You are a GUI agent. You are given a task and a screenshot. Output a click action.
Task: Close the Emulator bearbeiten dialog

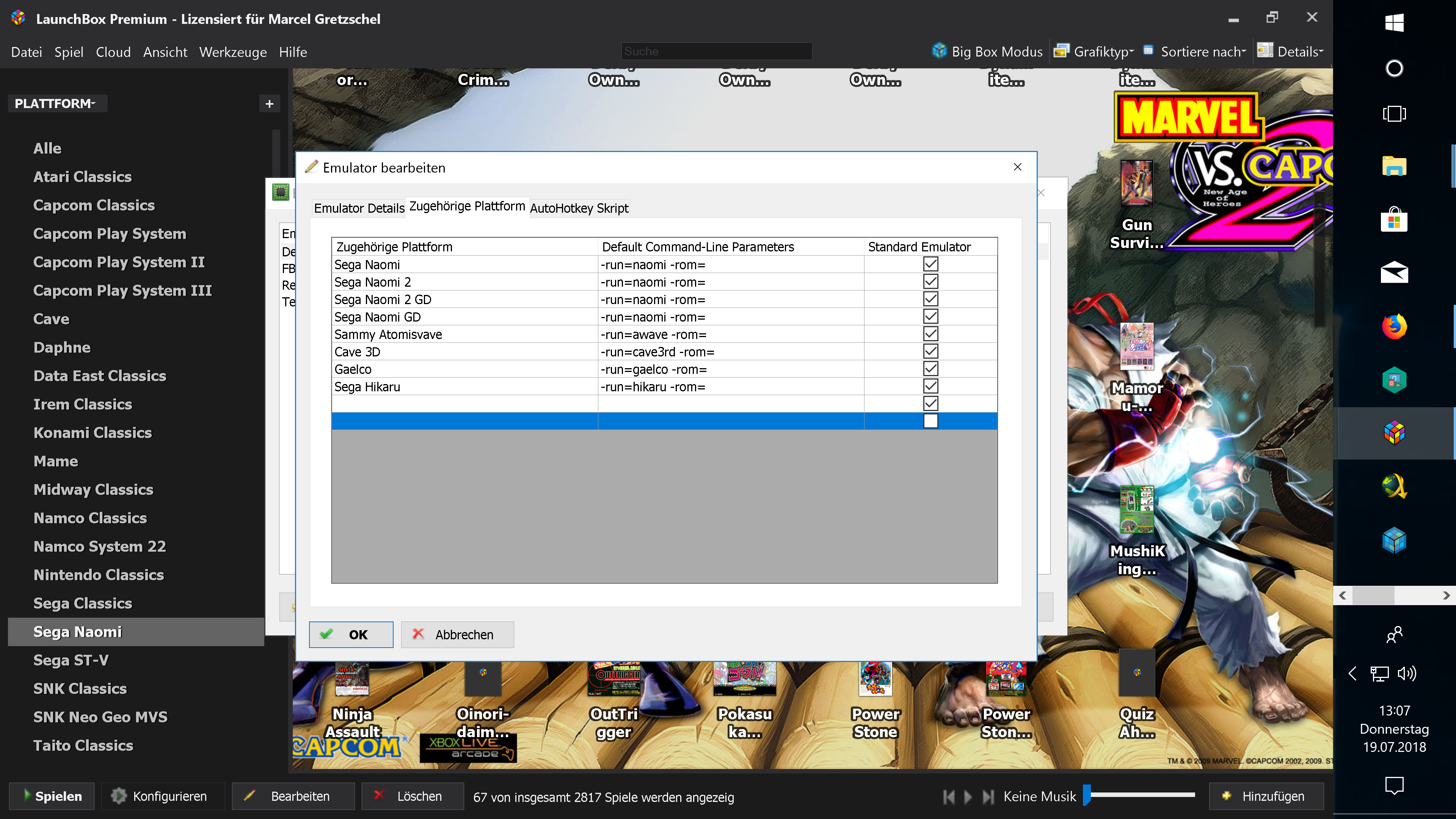(x=1017, y=167)
